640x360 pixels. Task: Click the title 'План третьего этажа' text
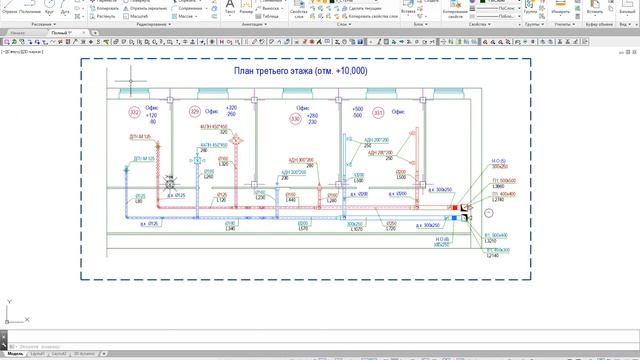300,71
